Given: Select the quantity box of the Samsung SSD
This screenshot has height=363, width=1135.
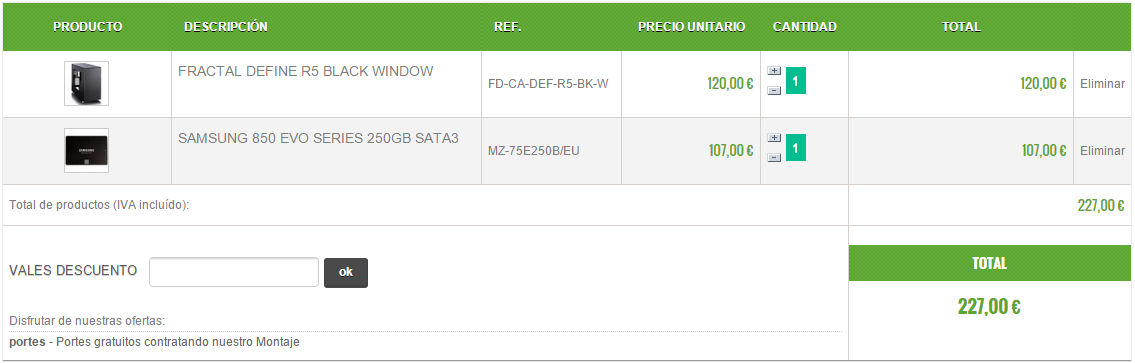Looking at the screenshot, I should (x=796, y=147).
